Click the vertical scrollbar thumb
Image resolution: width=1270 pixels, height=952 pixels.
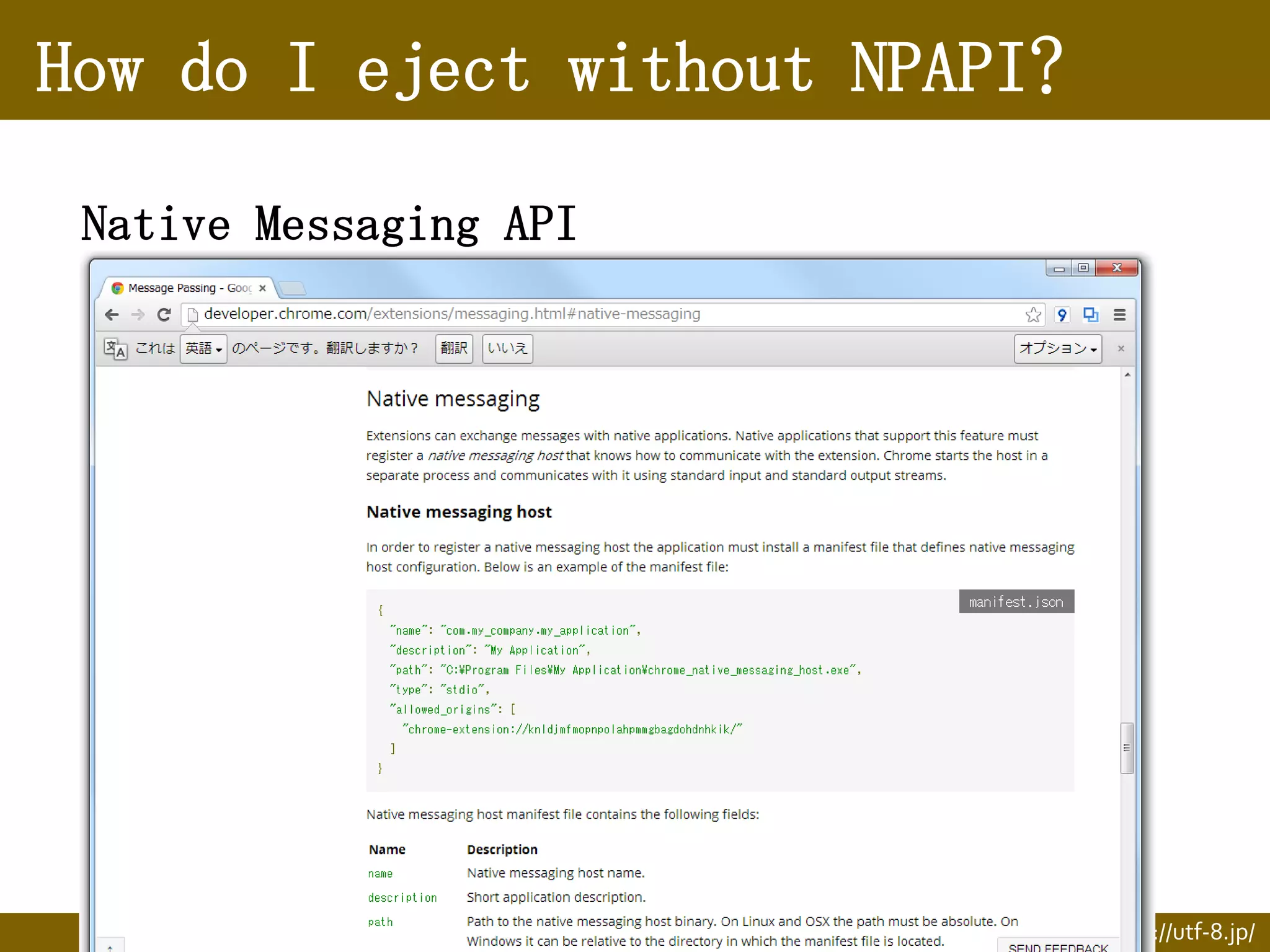coord(1127,748)
